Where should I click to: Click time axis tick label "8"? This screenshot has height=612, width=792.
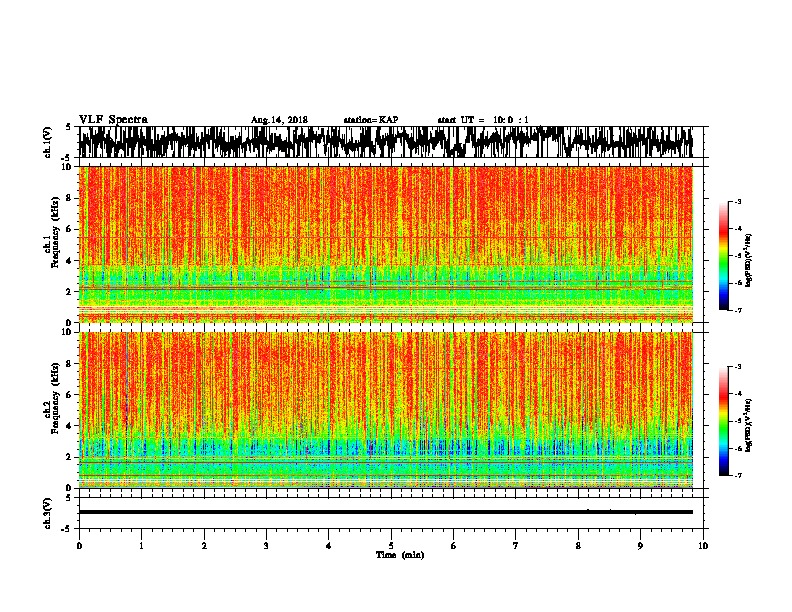578,546
